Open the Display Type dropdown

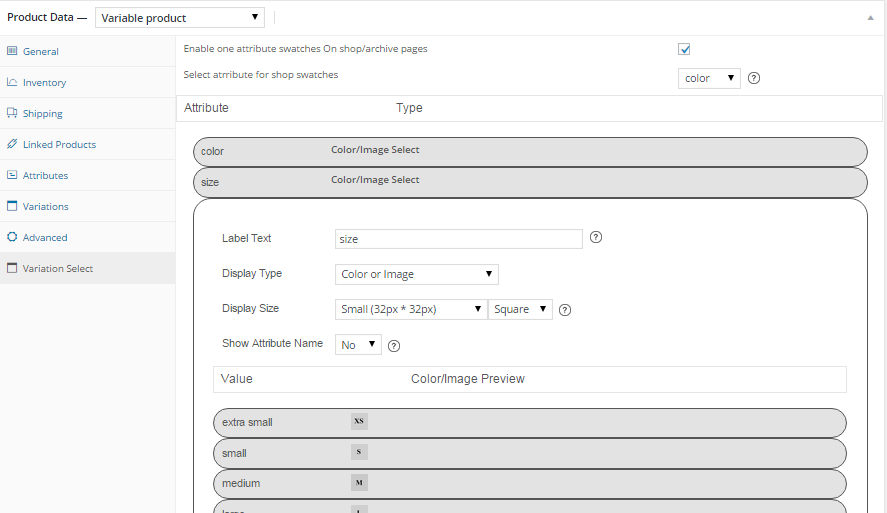(x=417, y=274)
